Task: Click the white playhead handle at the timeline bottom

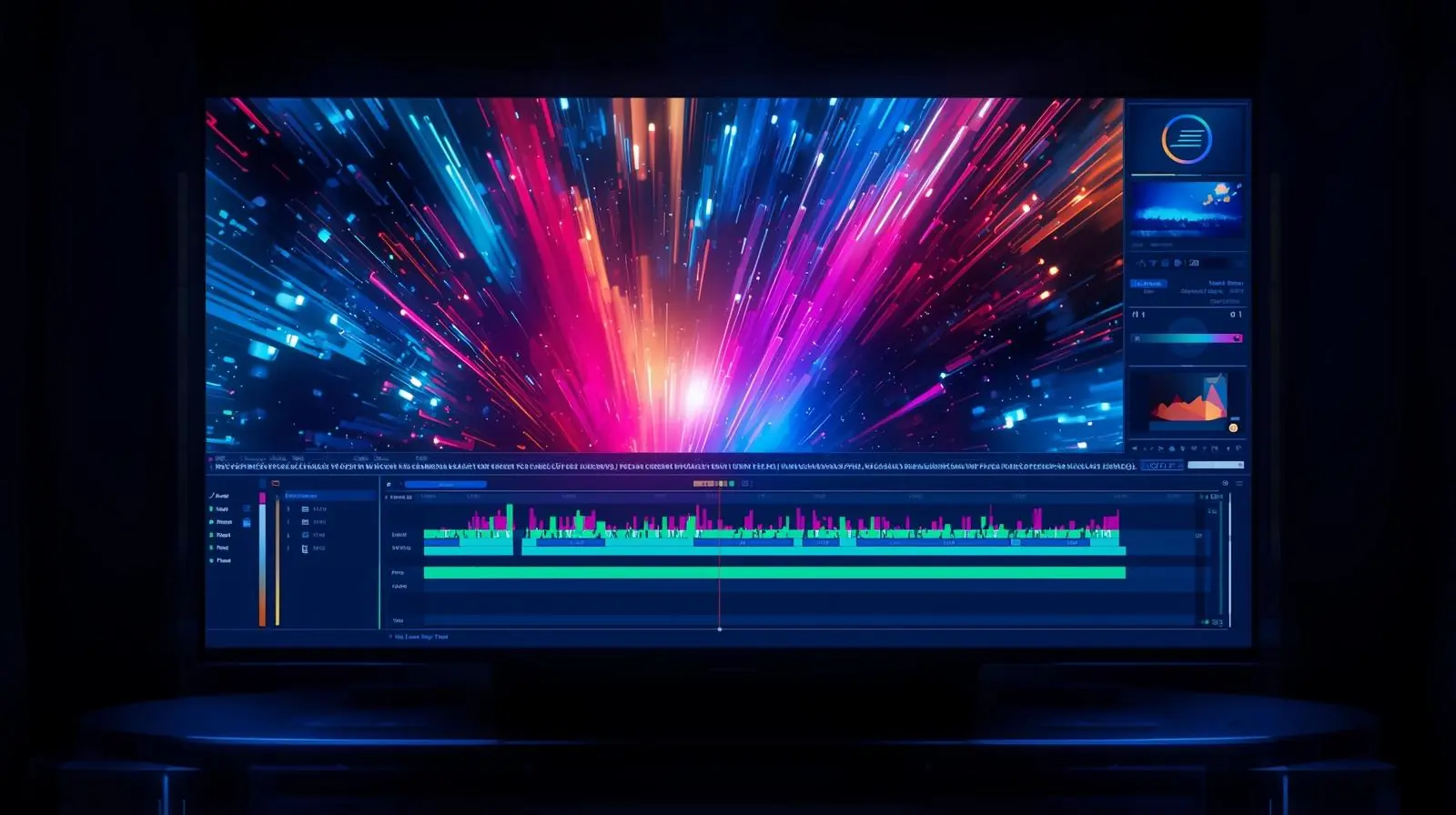Action: (x=720, y=629)
